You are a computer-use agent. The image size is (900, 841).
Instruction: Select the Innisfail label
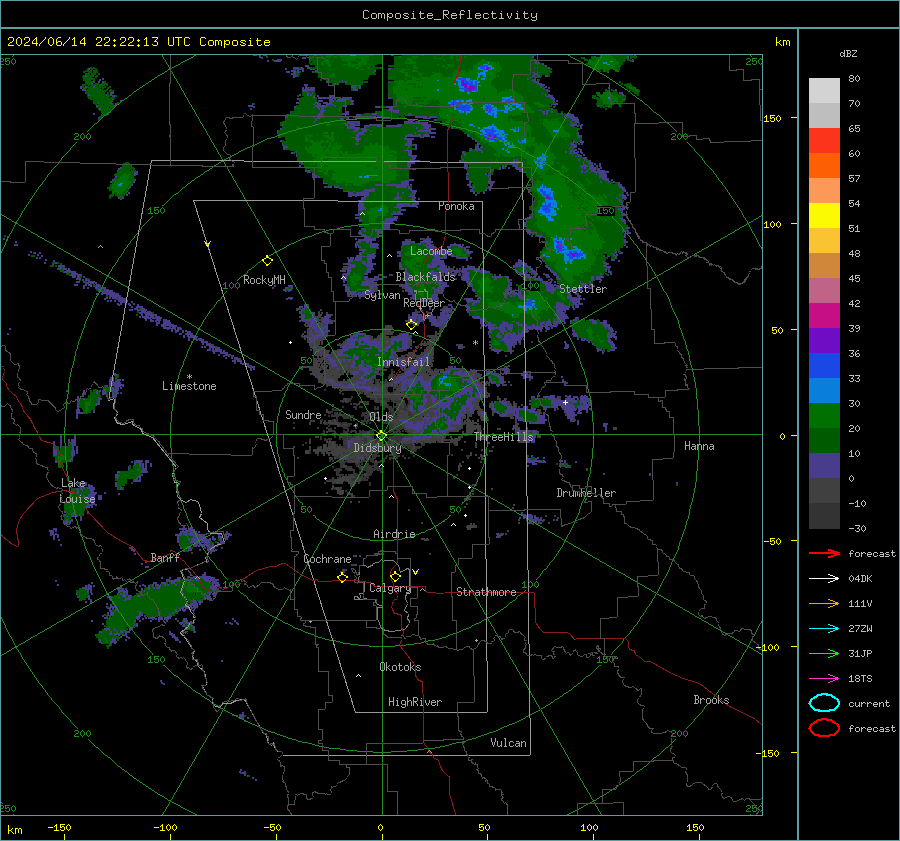[404, 362]
